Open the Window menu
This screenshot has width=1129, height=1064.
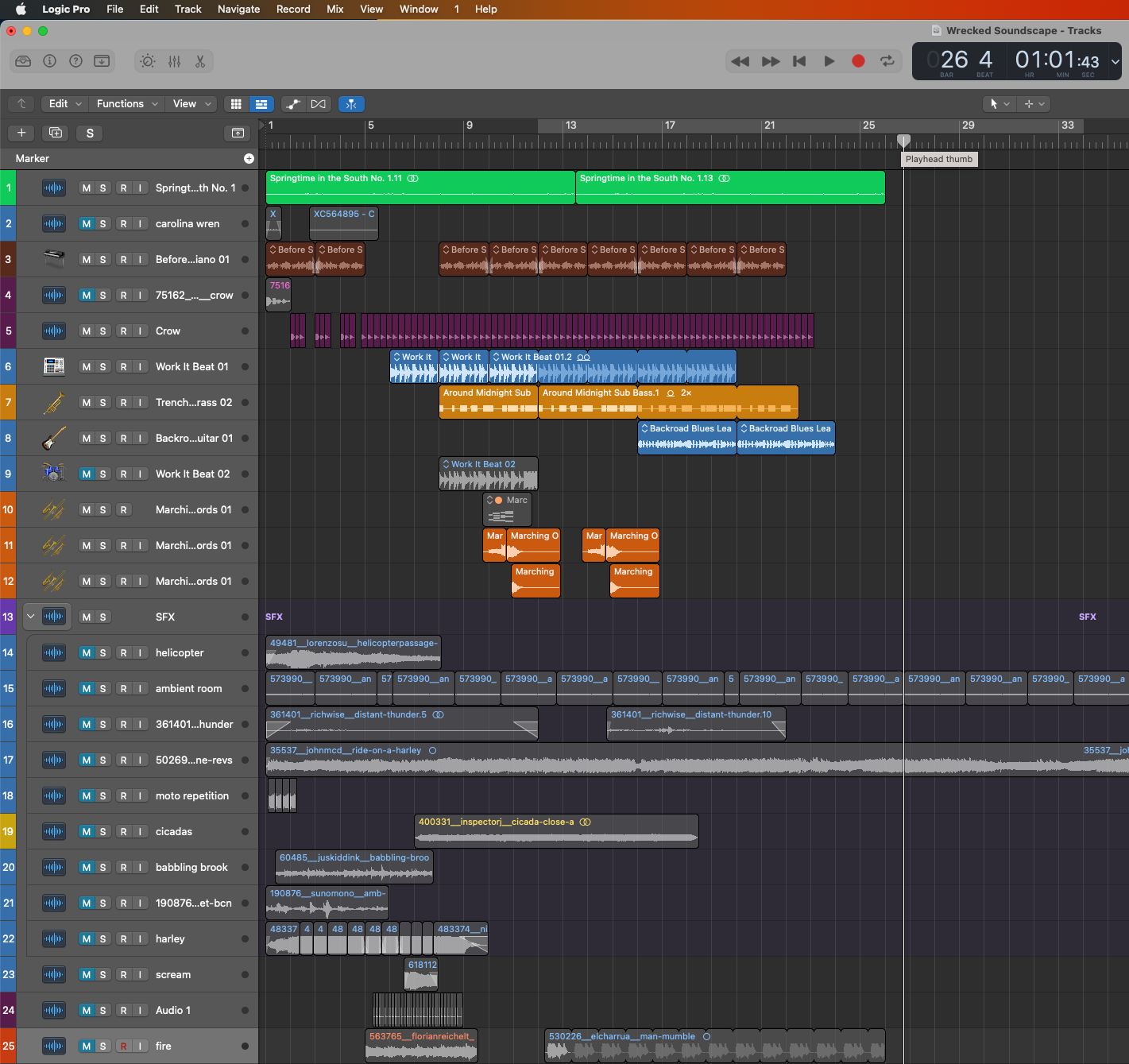419,9
